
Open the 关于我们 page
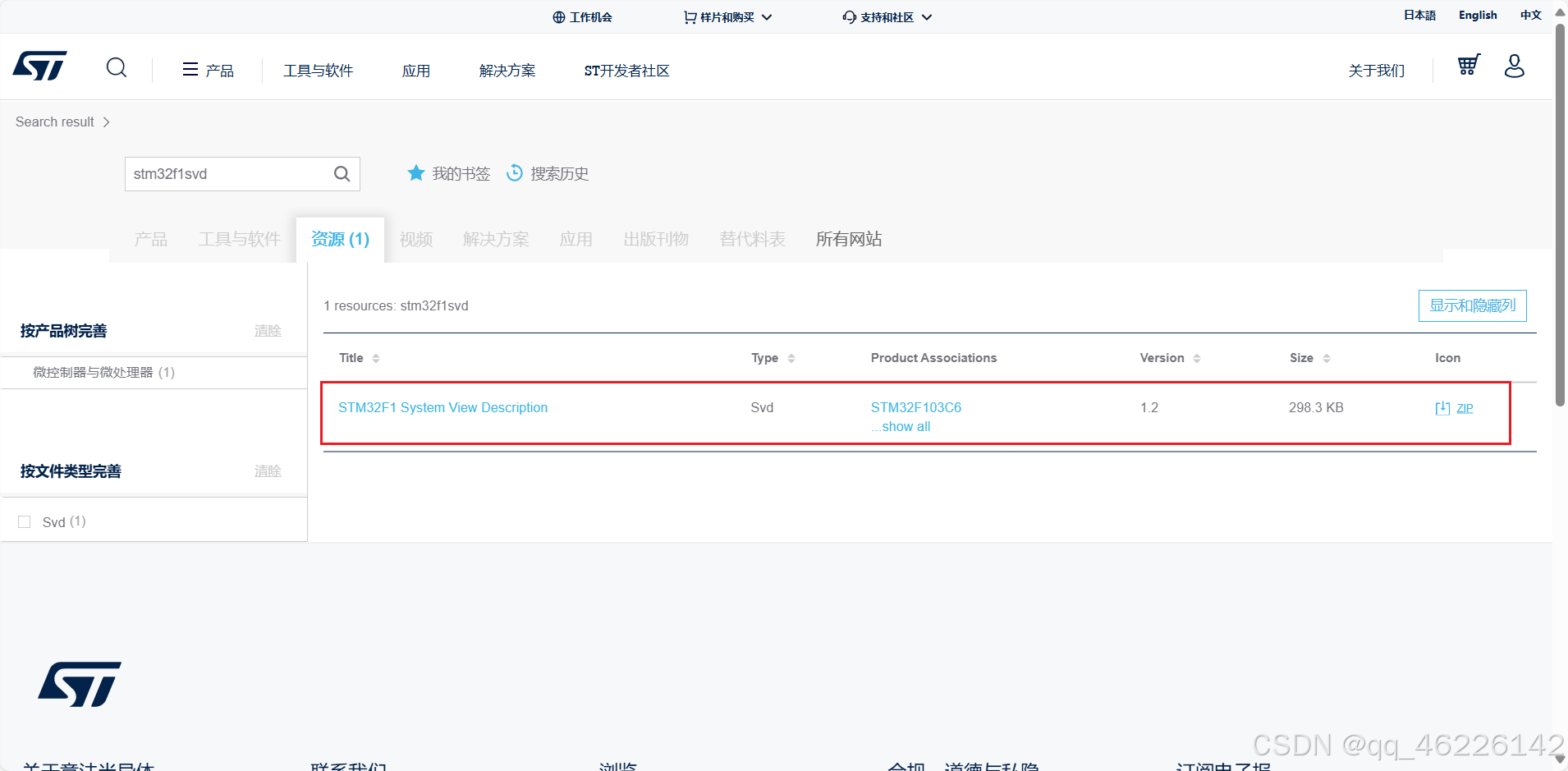[x=1377, y=71]
